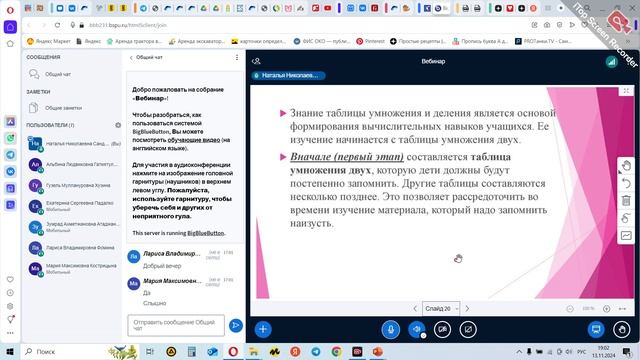The height and width of the screenshot is (360, 640).
Task: Send the chat message
Action: pos(236,325)
